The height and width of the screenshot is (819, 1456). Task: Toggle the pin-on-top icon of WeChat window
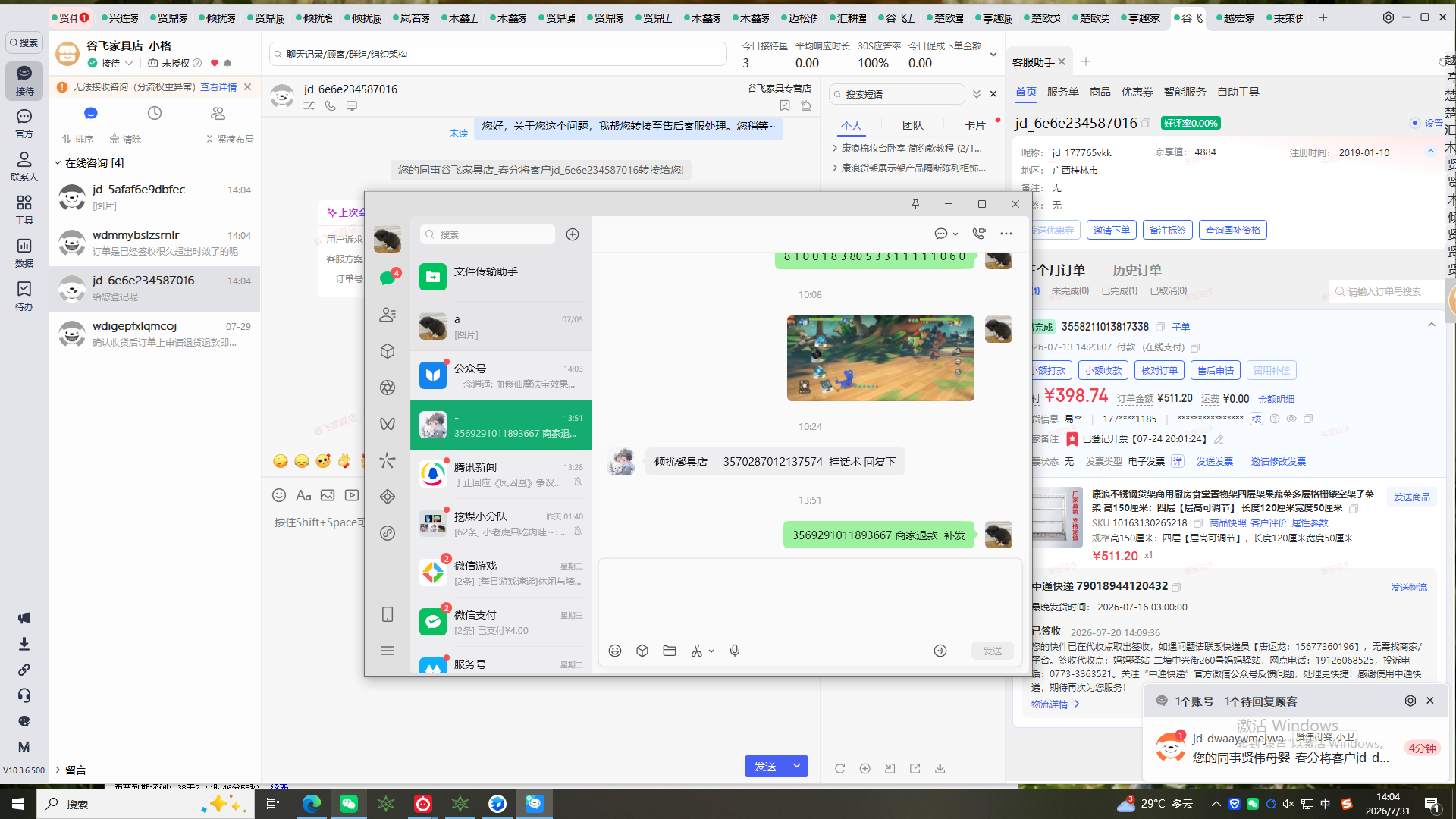(915, 204)
